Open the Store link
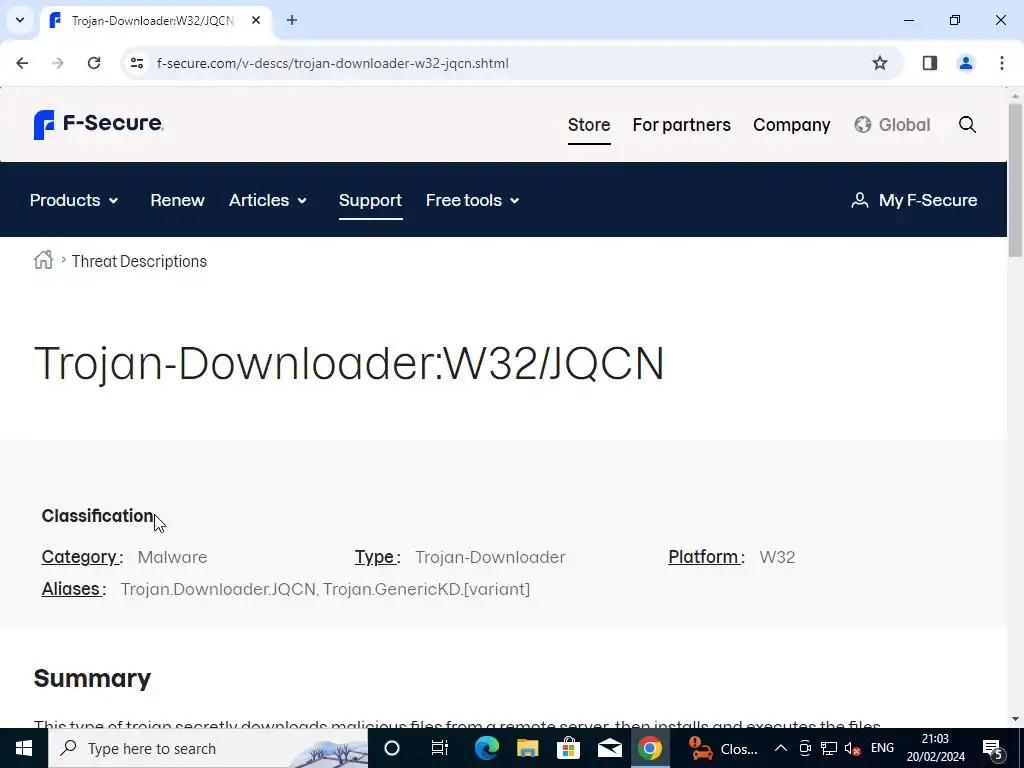1024x768 pixels. point(589,125)
